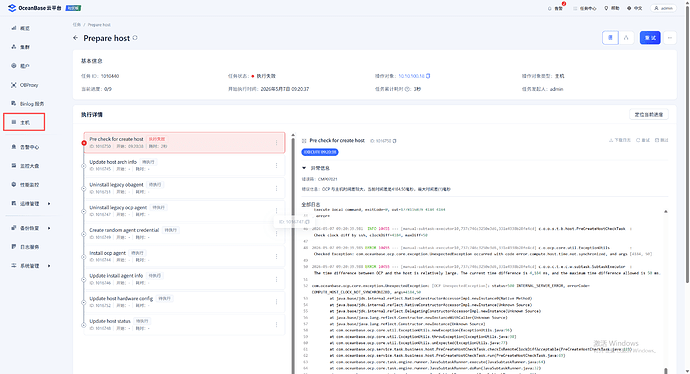Image resolution: width=690 pixels, height=374 pixels.
Task: Click the blue EXECUTE 09:20:38 tag
Action: pos(320,152)
